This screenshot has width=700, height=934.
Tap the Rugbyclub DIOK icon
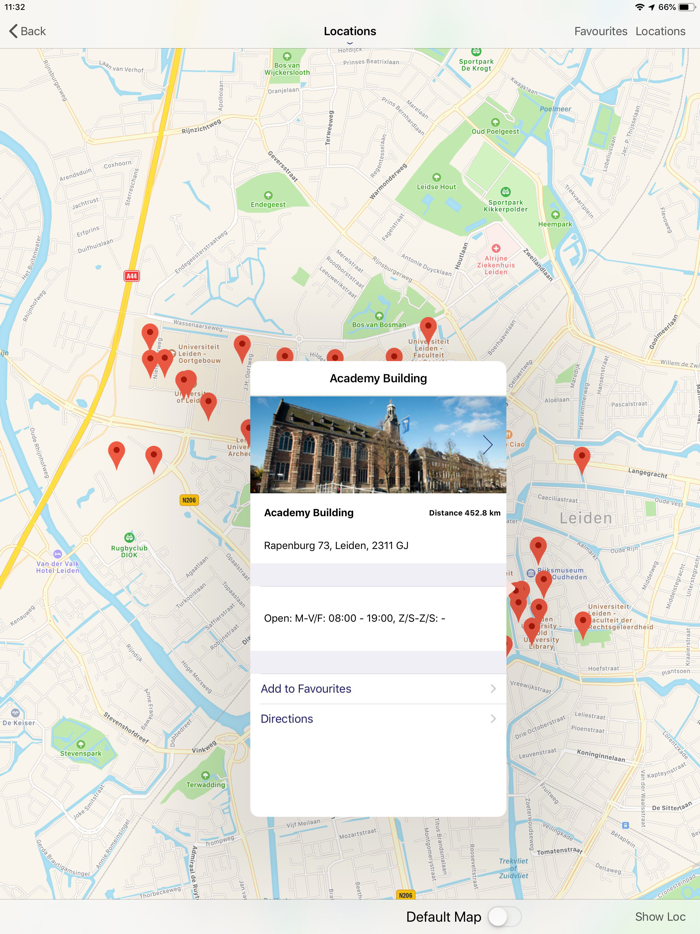pos(129,537)
